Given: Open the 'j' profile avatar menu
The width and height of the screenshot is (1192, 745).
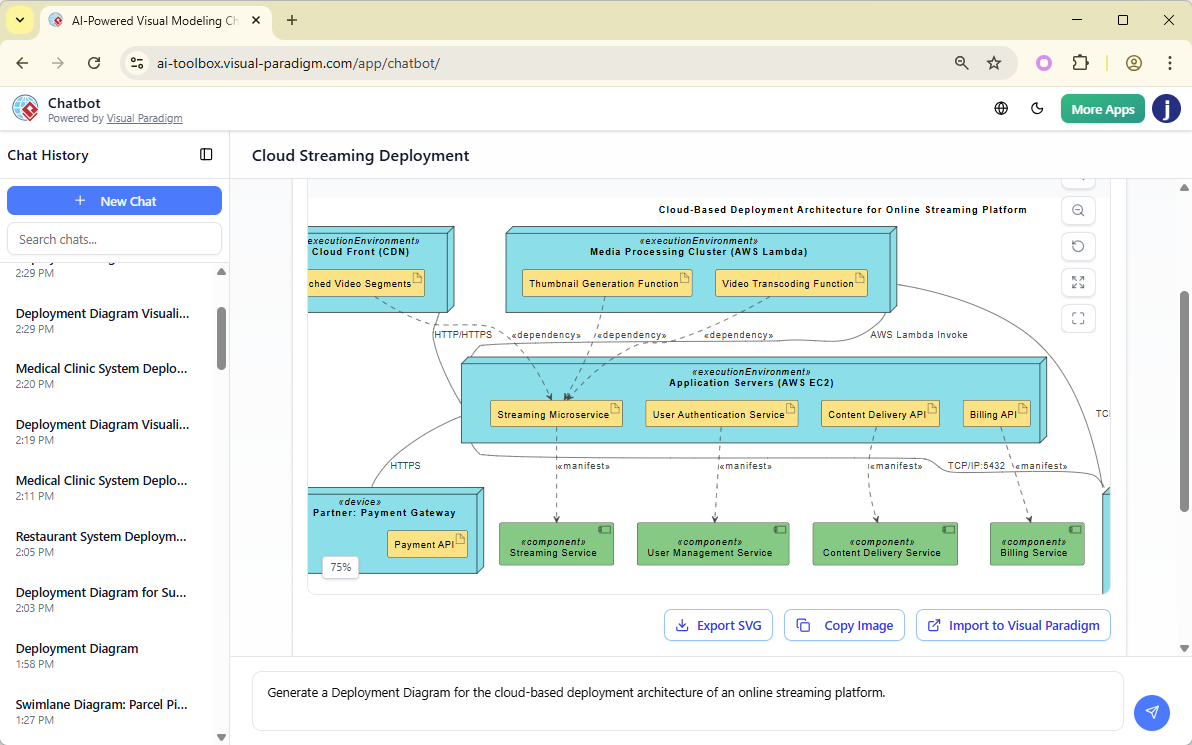Looking at the screenshot, I should click(1166, 108).
